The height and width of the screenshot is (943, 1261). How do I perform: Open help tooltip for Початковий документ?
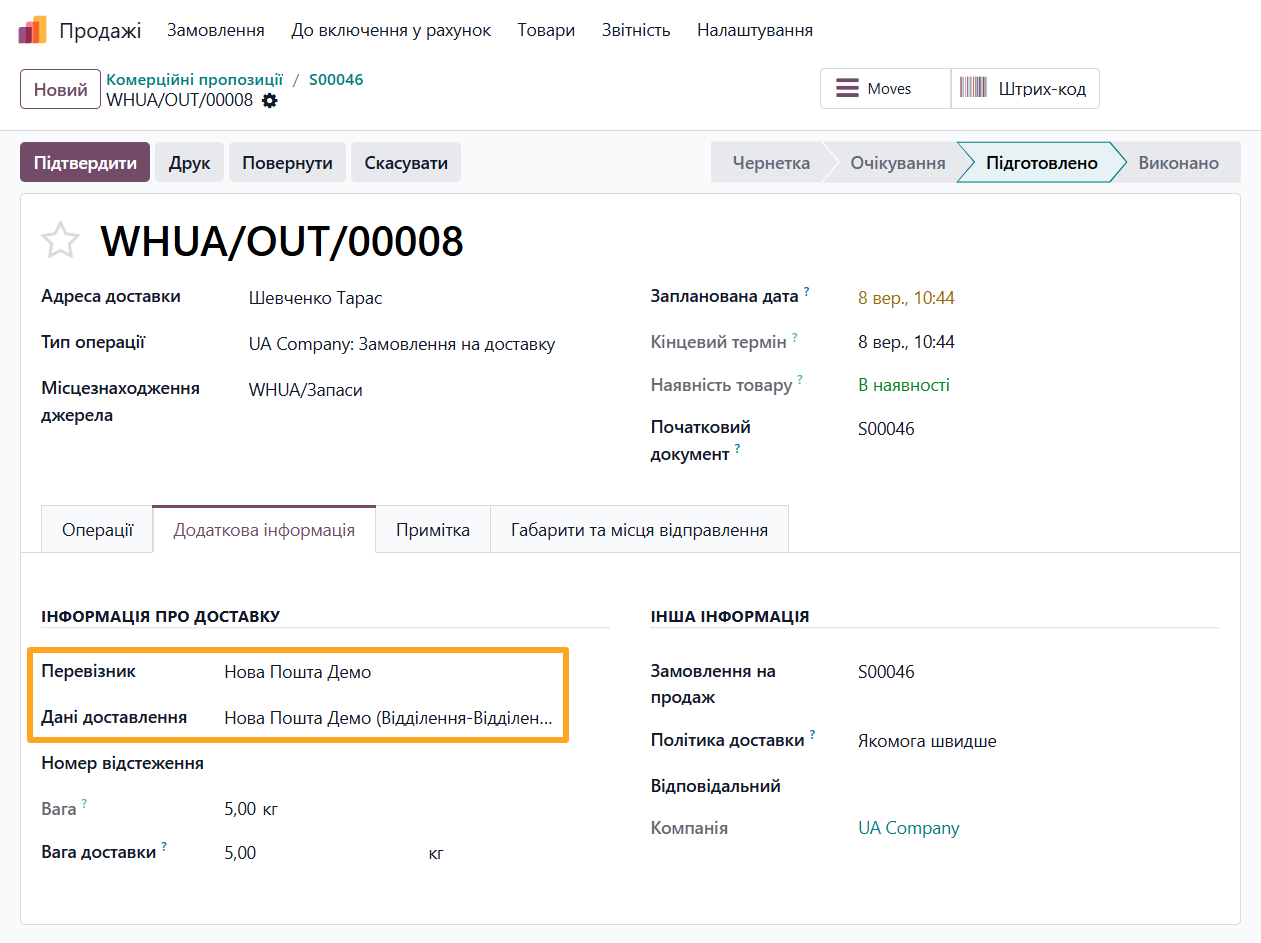(737, 449)
